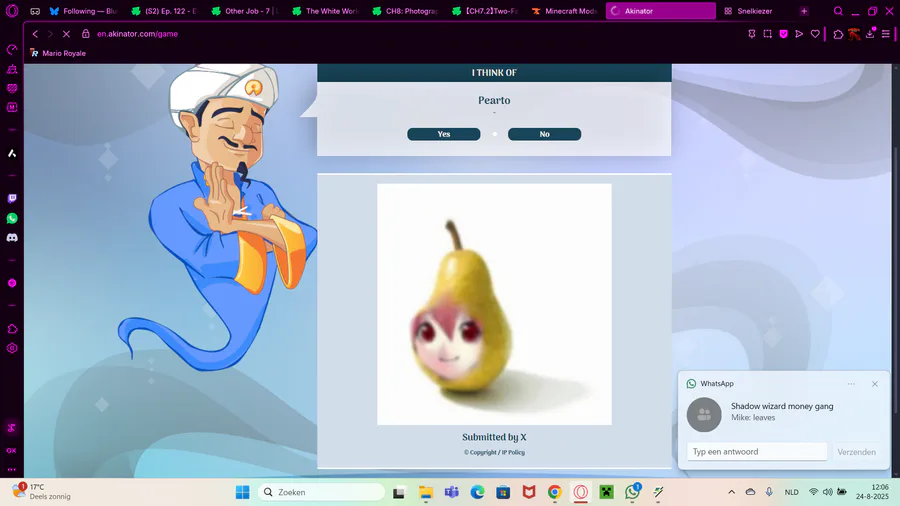Open Google Chrome from the taskbar
The image size is (900, 506).
coord(554,492)
